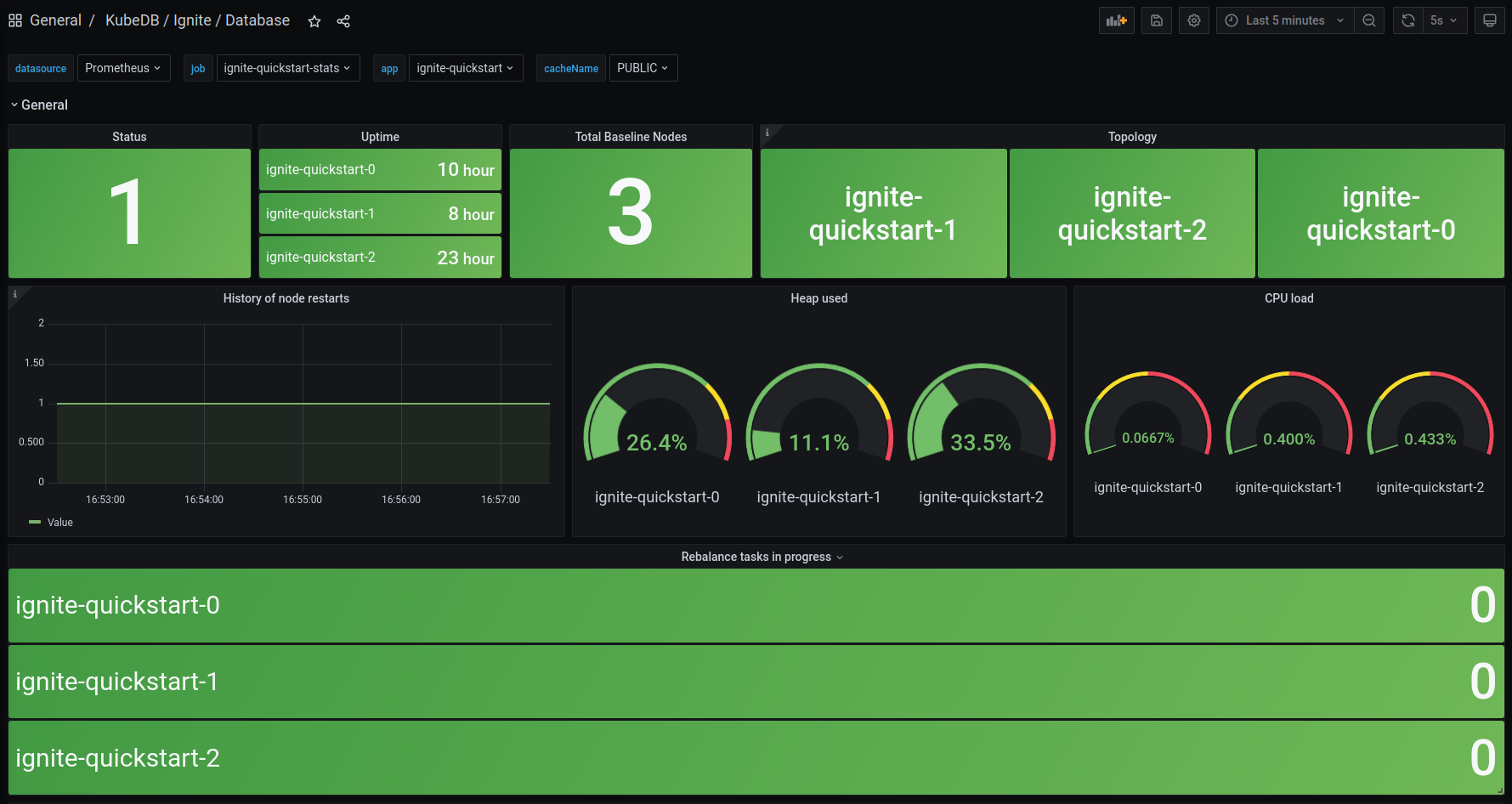Viewport: 1512px width, 804px height.
Task: Open the CPU load panel title menu
Action: [x=1289, y=298]
